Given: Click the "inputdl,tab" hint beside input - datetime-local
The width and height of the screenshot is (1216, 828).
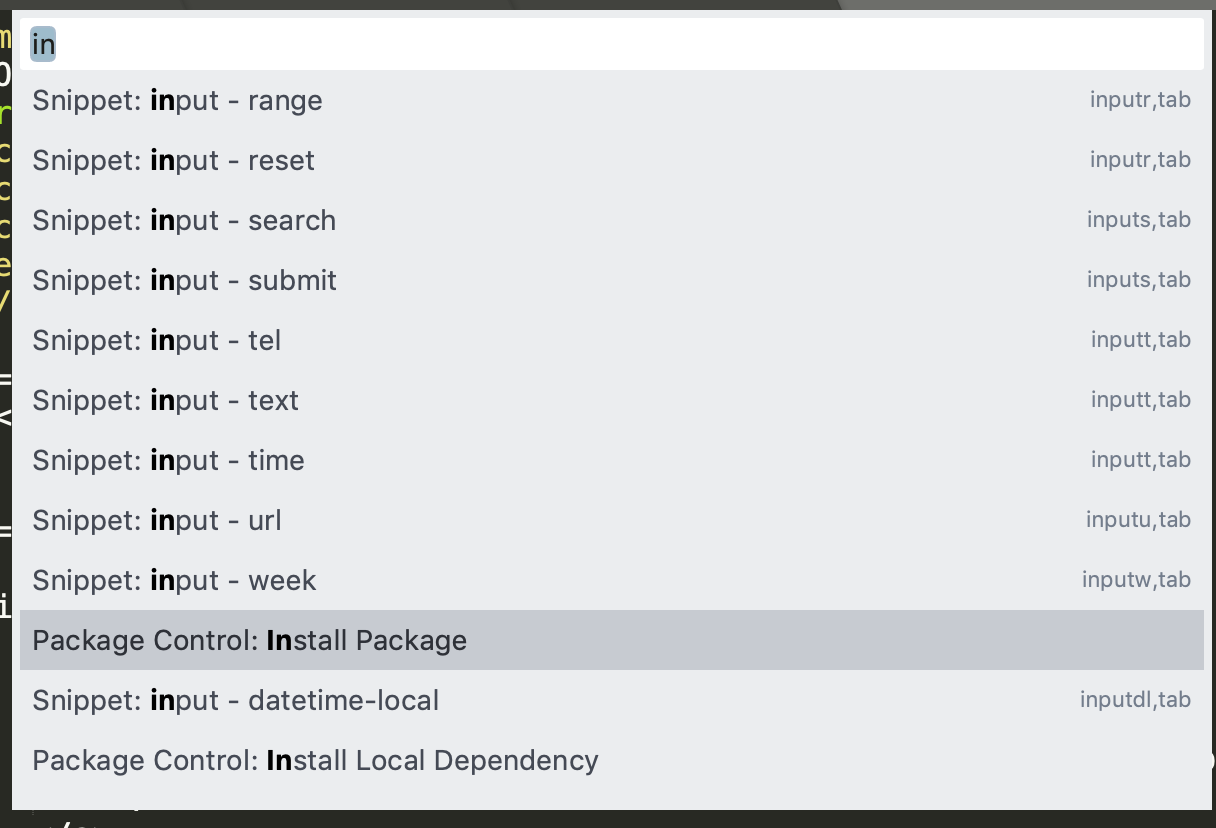Looking at the screenshot, I should [1136, 700].
